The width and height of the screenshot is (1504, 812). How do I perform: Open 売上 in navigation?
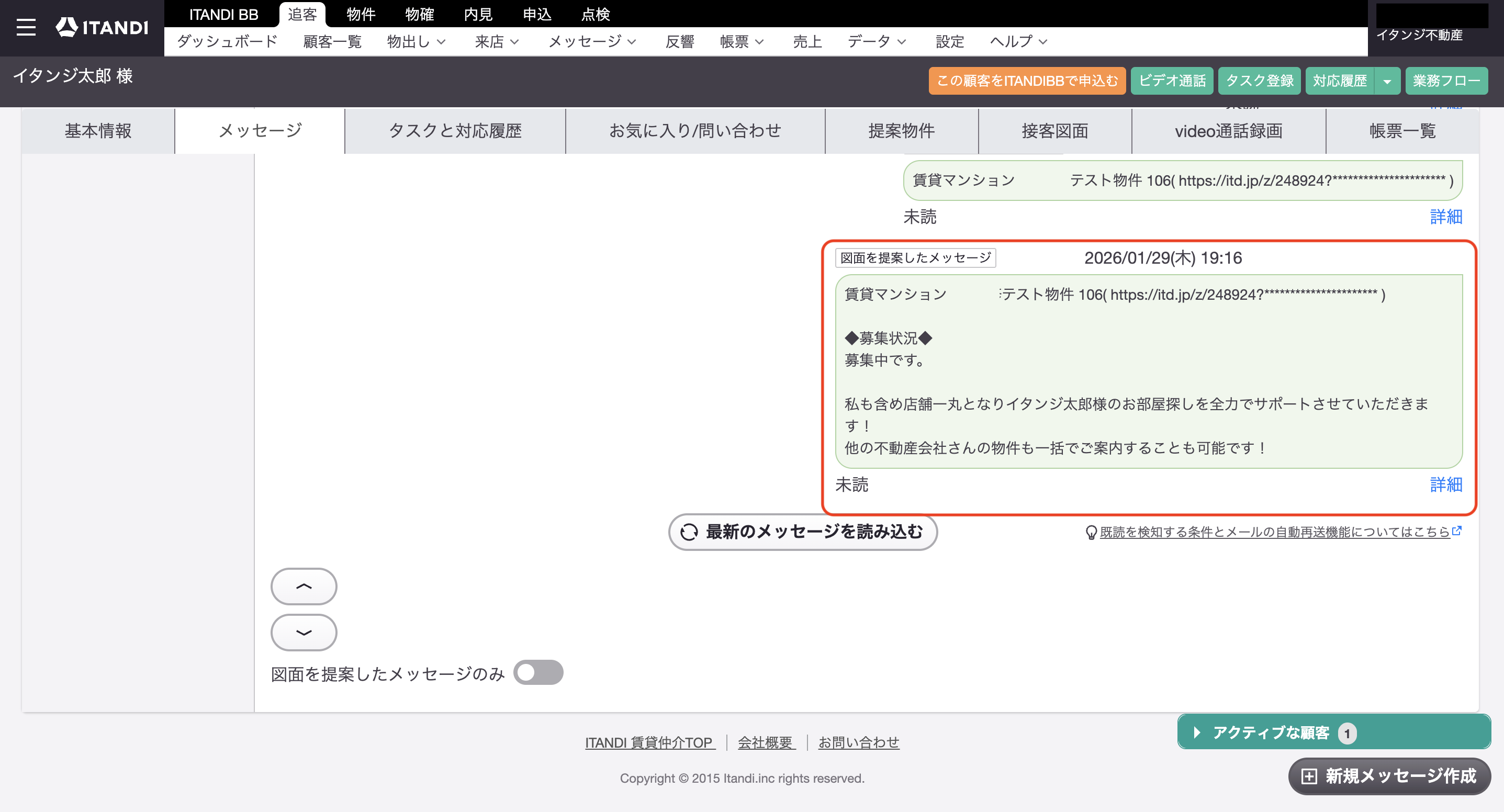pos(807,41)
